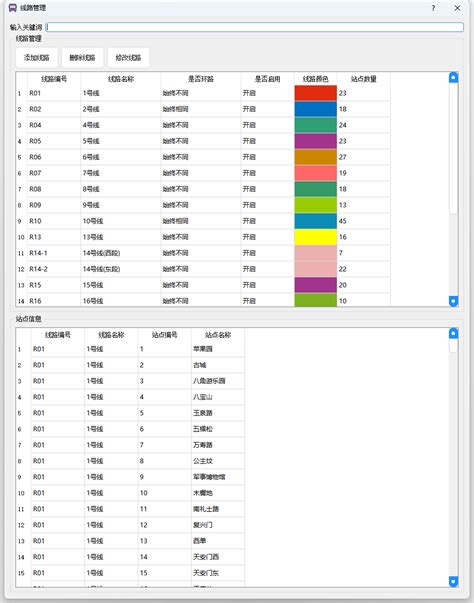Screen dimensions: 474x603
Task: Focus the 输入关键词 search field
Action: tap(254, 27)
